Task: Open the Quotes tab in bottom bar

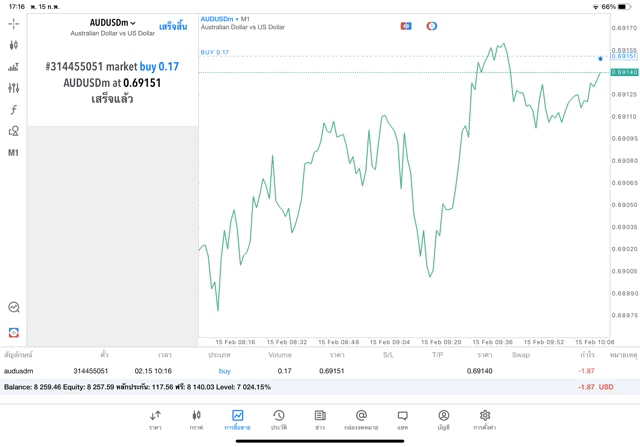Action: click(x=155, y=419)
